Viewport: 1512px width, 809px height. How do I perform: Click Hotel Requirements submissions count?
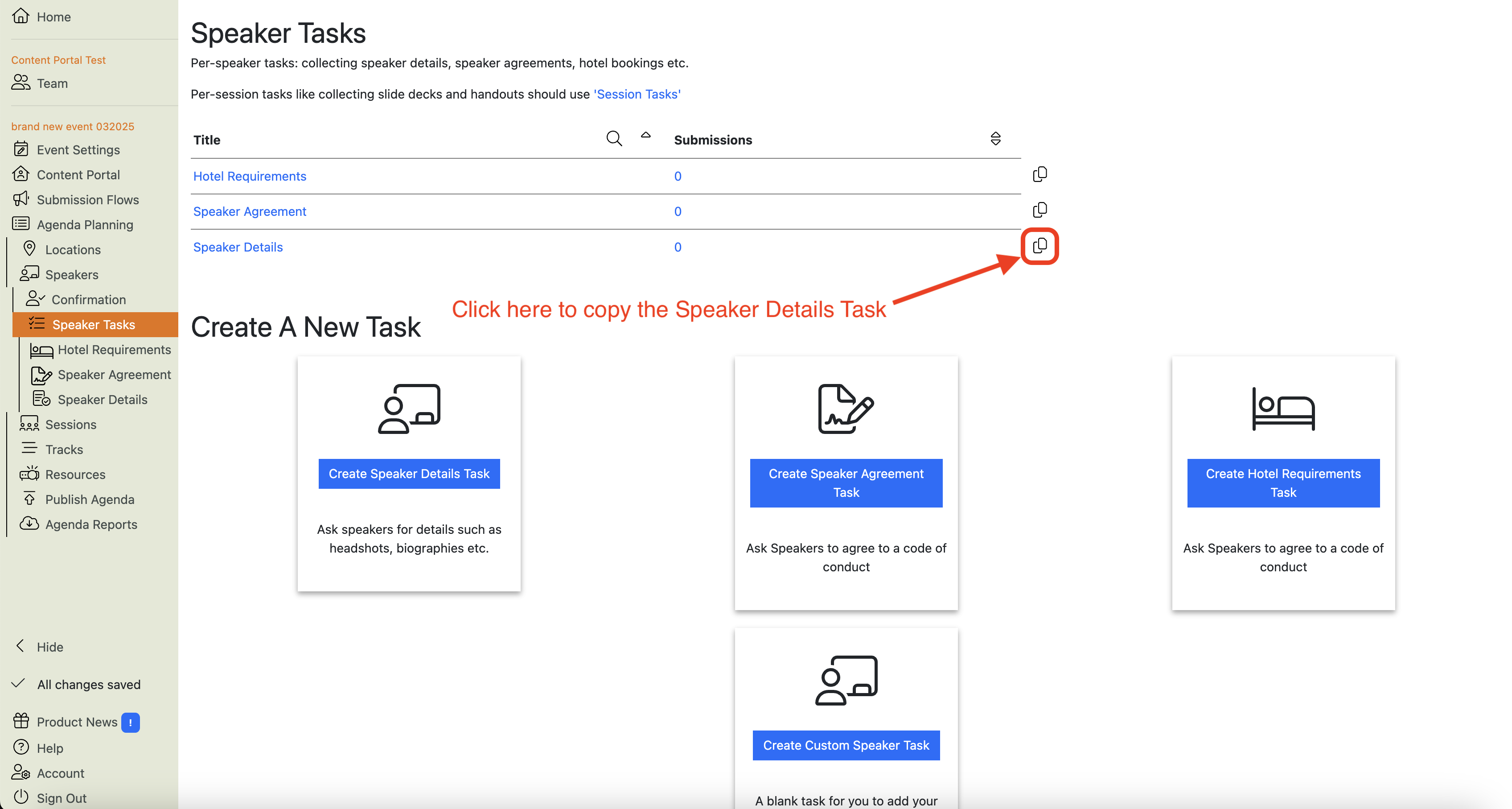(678, 176)
